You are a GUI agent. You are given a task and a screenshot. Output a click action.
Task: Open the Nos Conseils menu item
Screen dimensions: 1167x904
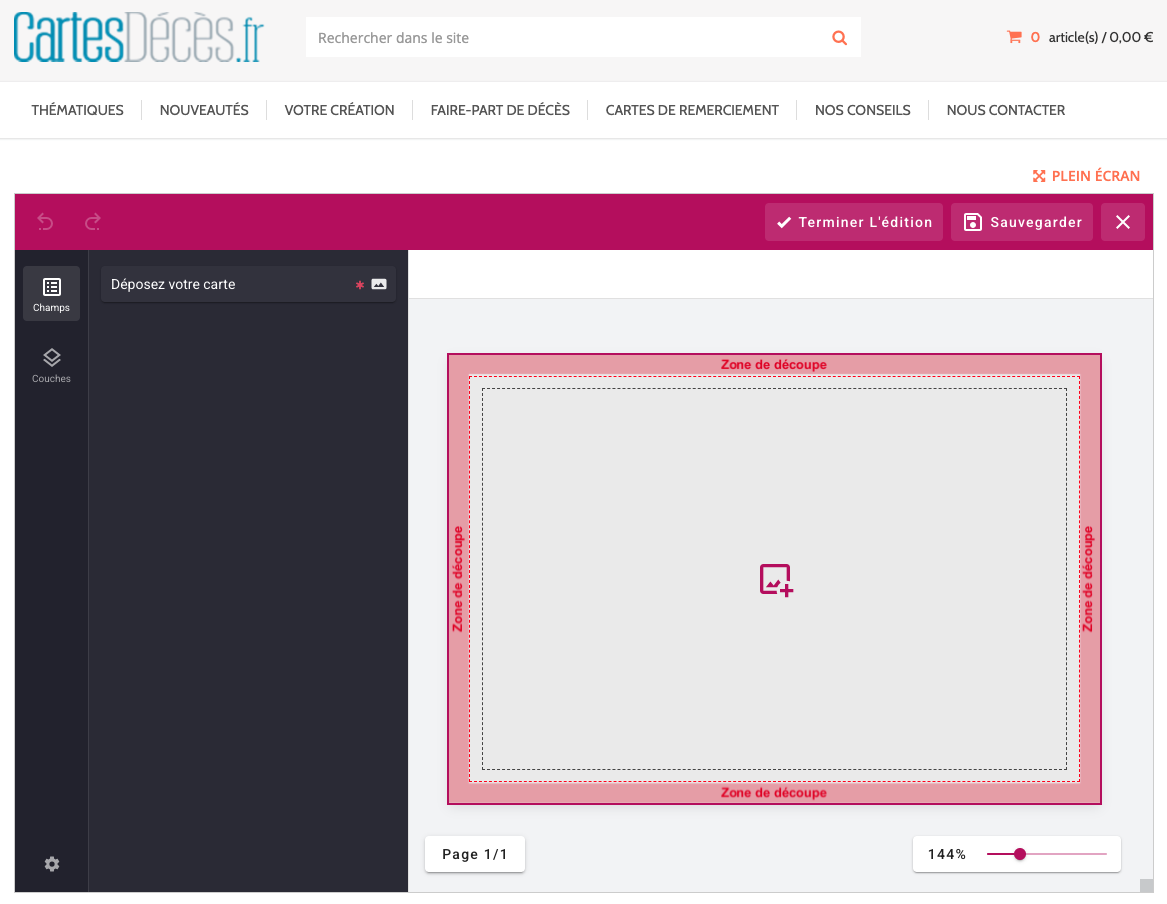coord(862,110)
